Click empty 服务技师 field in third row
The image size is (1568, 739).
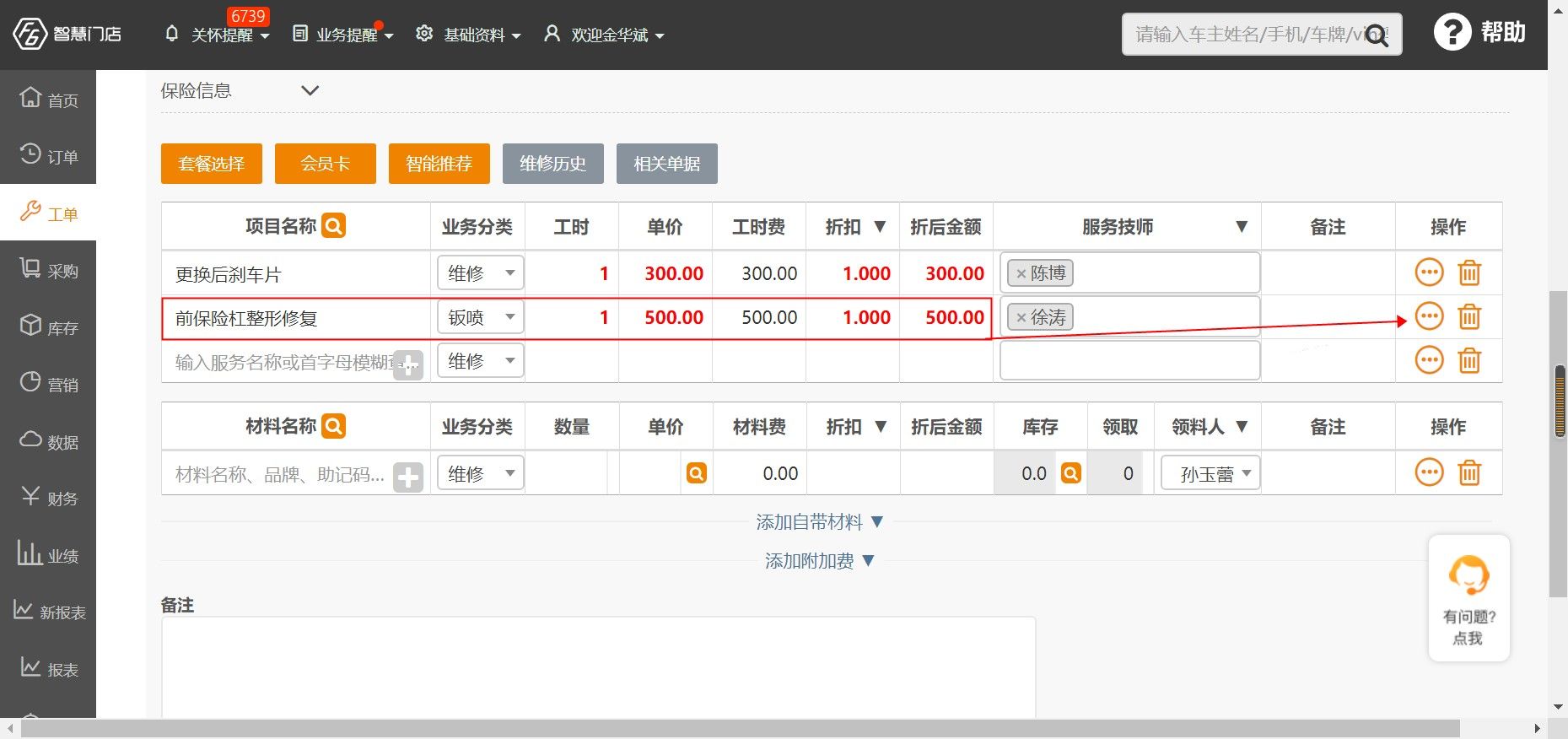click(1129, 360)
